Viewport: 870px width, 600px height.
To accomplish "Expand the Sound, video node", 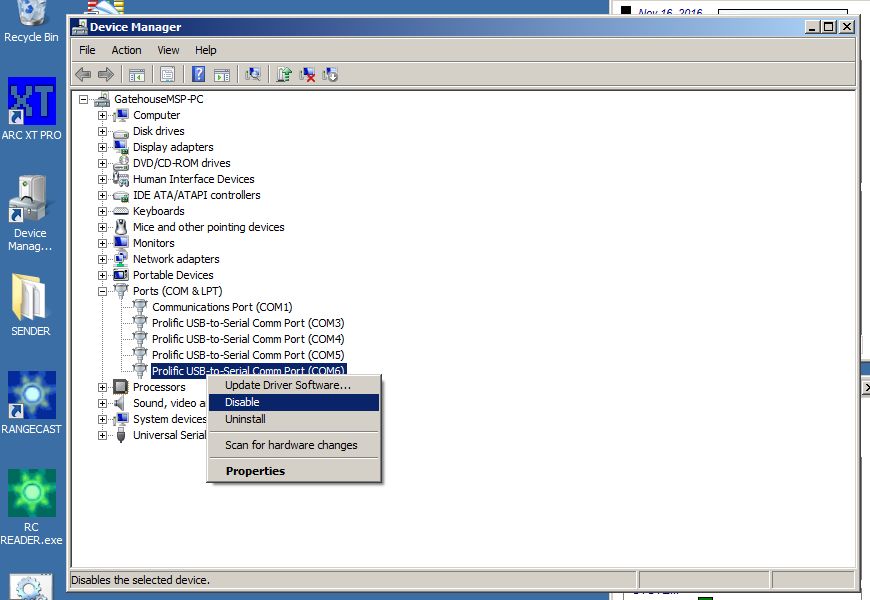I will coord(102,404).
